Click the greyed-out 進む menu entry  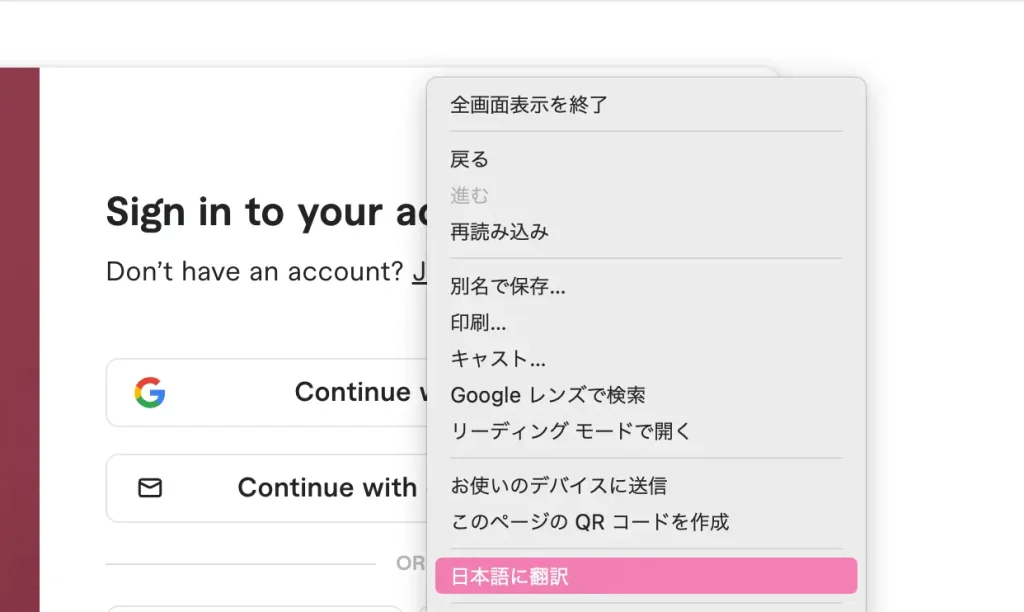[469, 195]
